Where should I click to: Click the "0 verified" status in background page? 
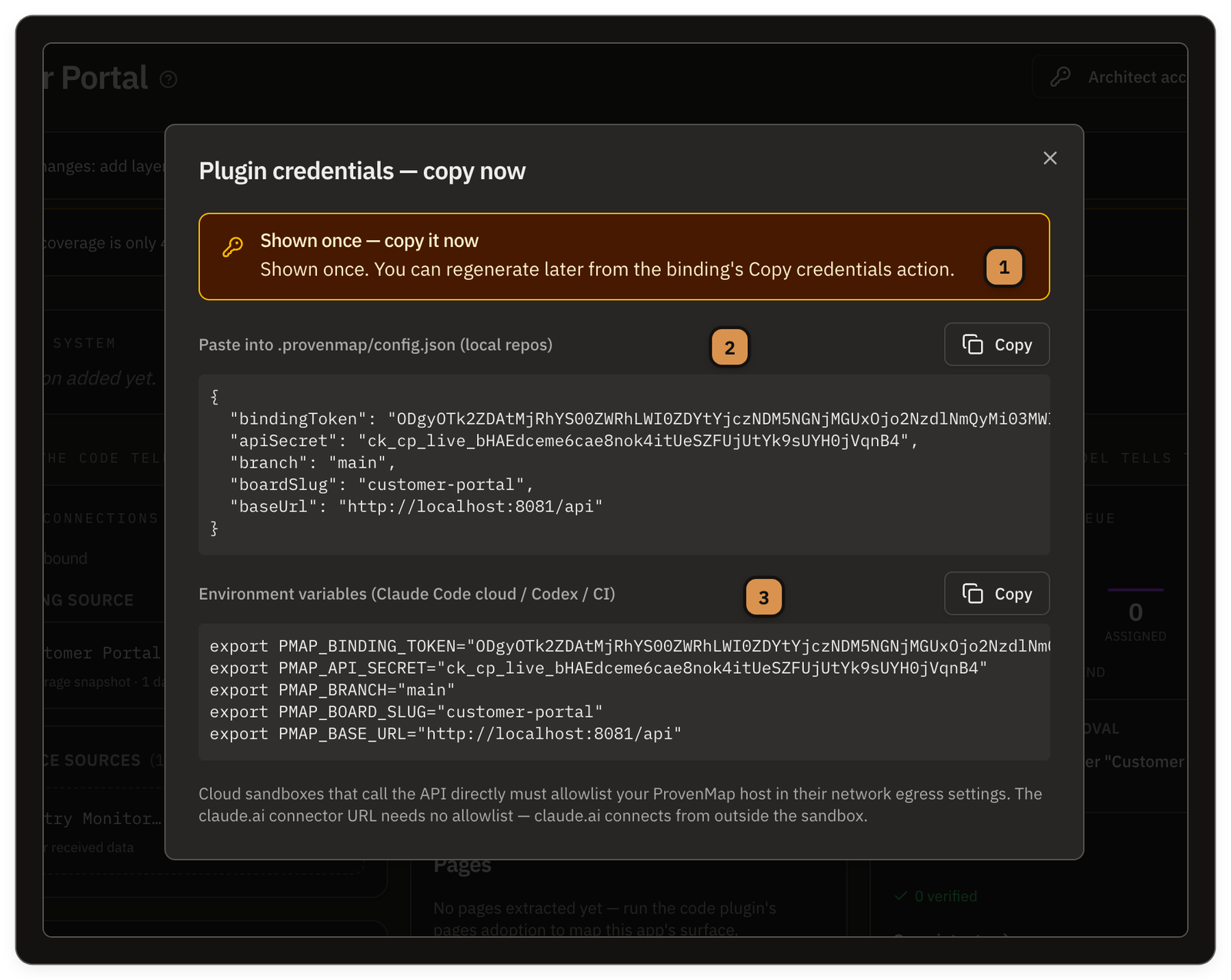click(936, 896)
